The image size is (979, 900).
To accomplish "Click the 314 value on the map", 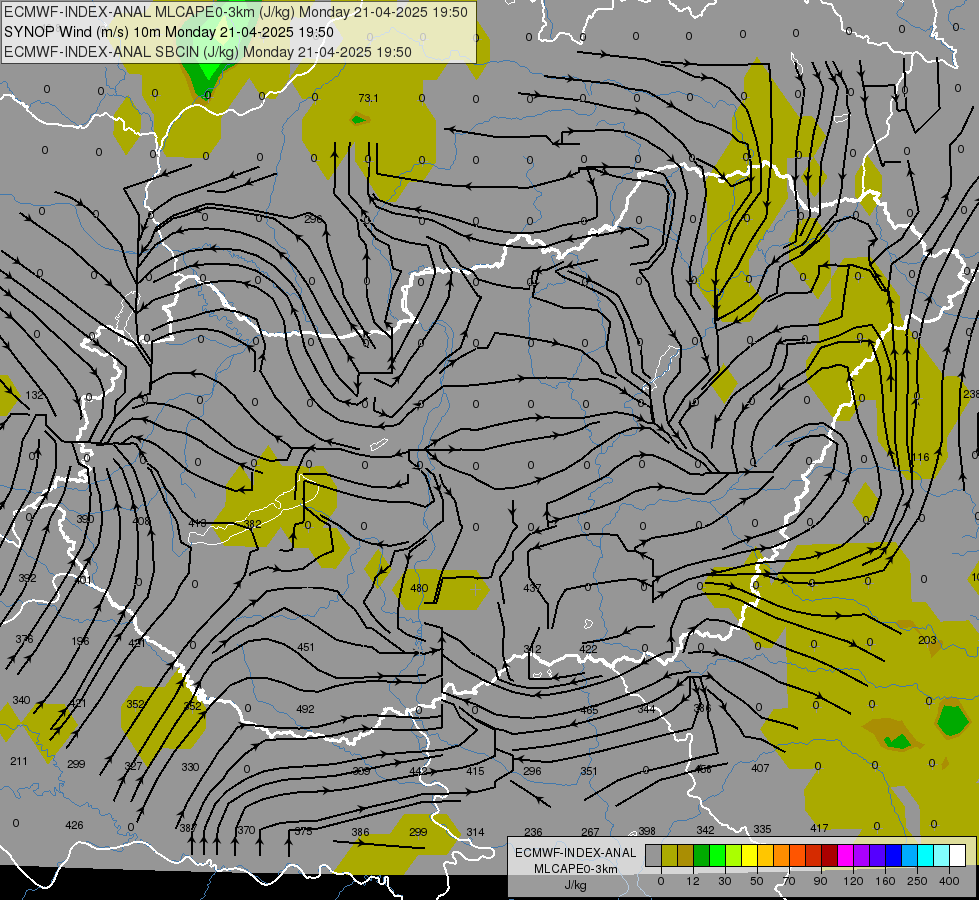I will click(475, 832).
